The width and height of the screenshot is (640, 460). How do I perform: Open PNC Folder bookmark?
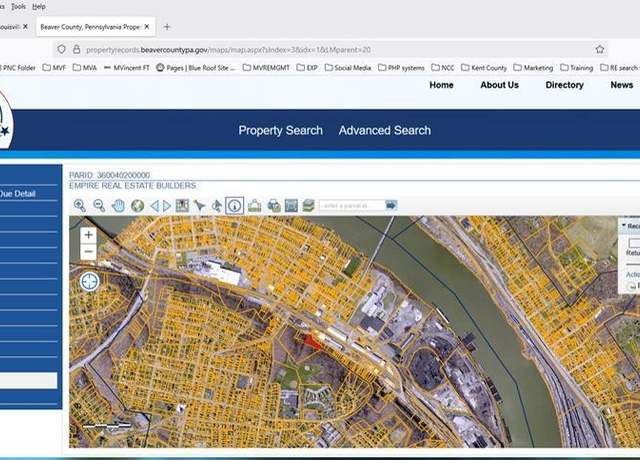[18, 68]
